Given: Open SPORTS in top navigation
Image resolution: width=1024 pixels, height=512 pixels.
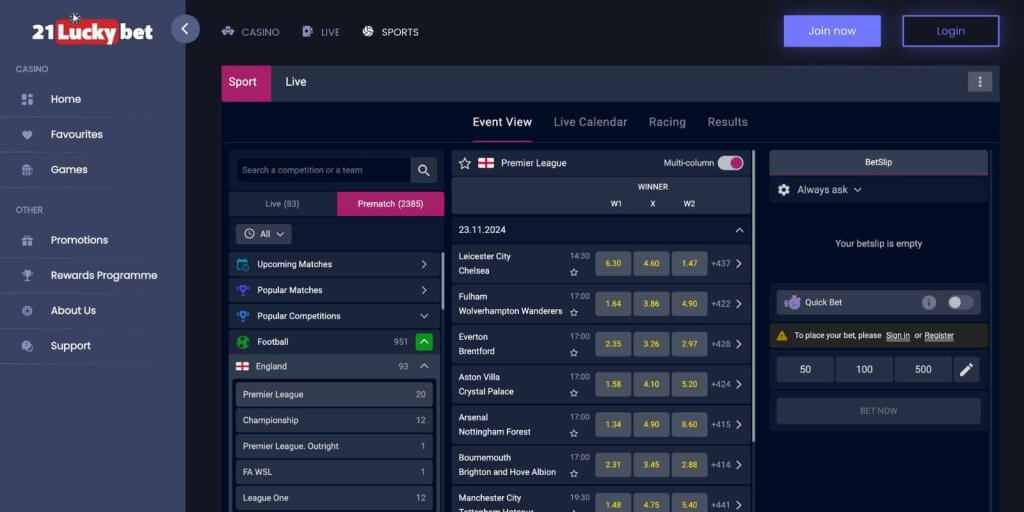Looking at the screenshot, I should click(x=391, y=31).
